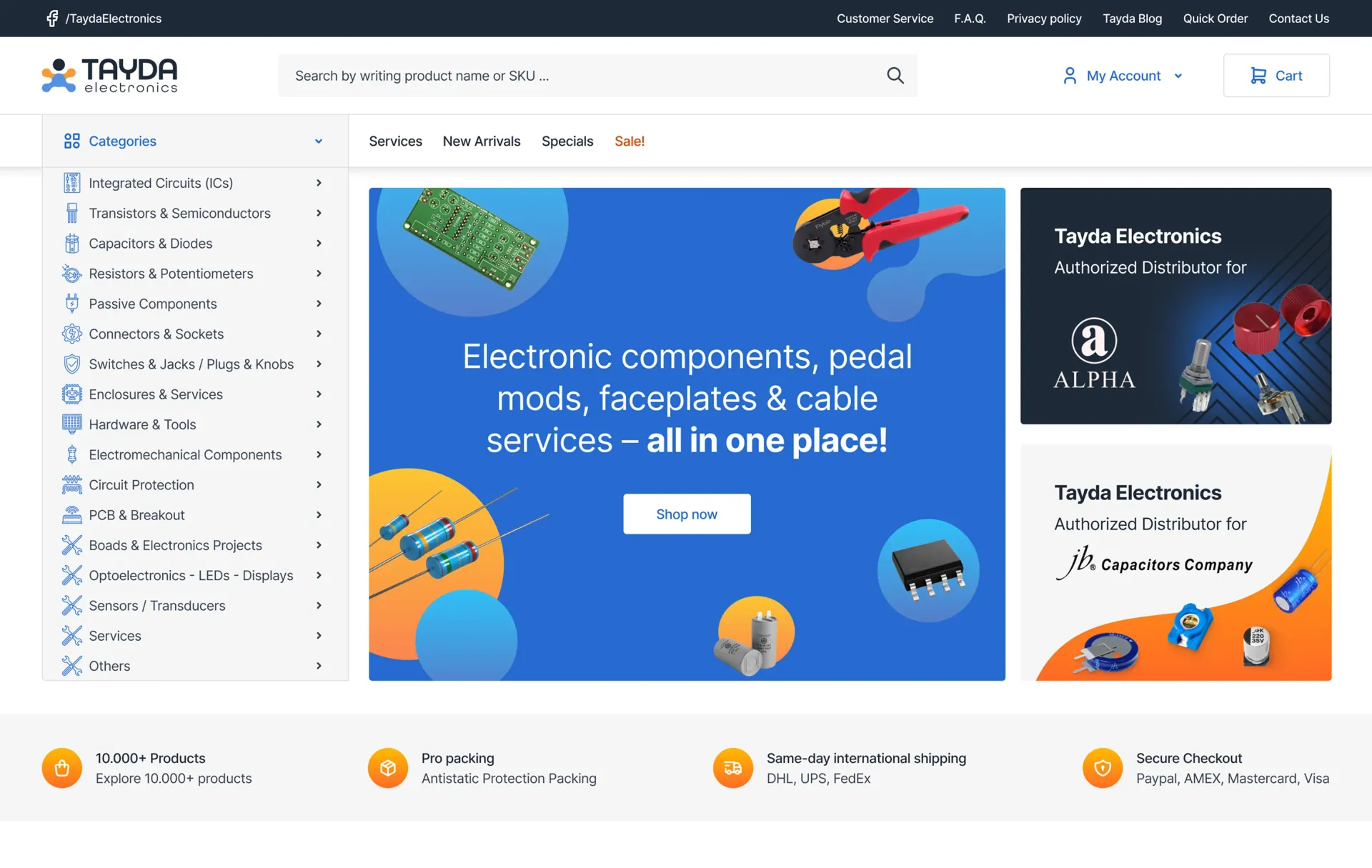Click the Resistors & Potentiometers icon
The width and height of the screenshot is (1372, 868).
pos(72,274)
